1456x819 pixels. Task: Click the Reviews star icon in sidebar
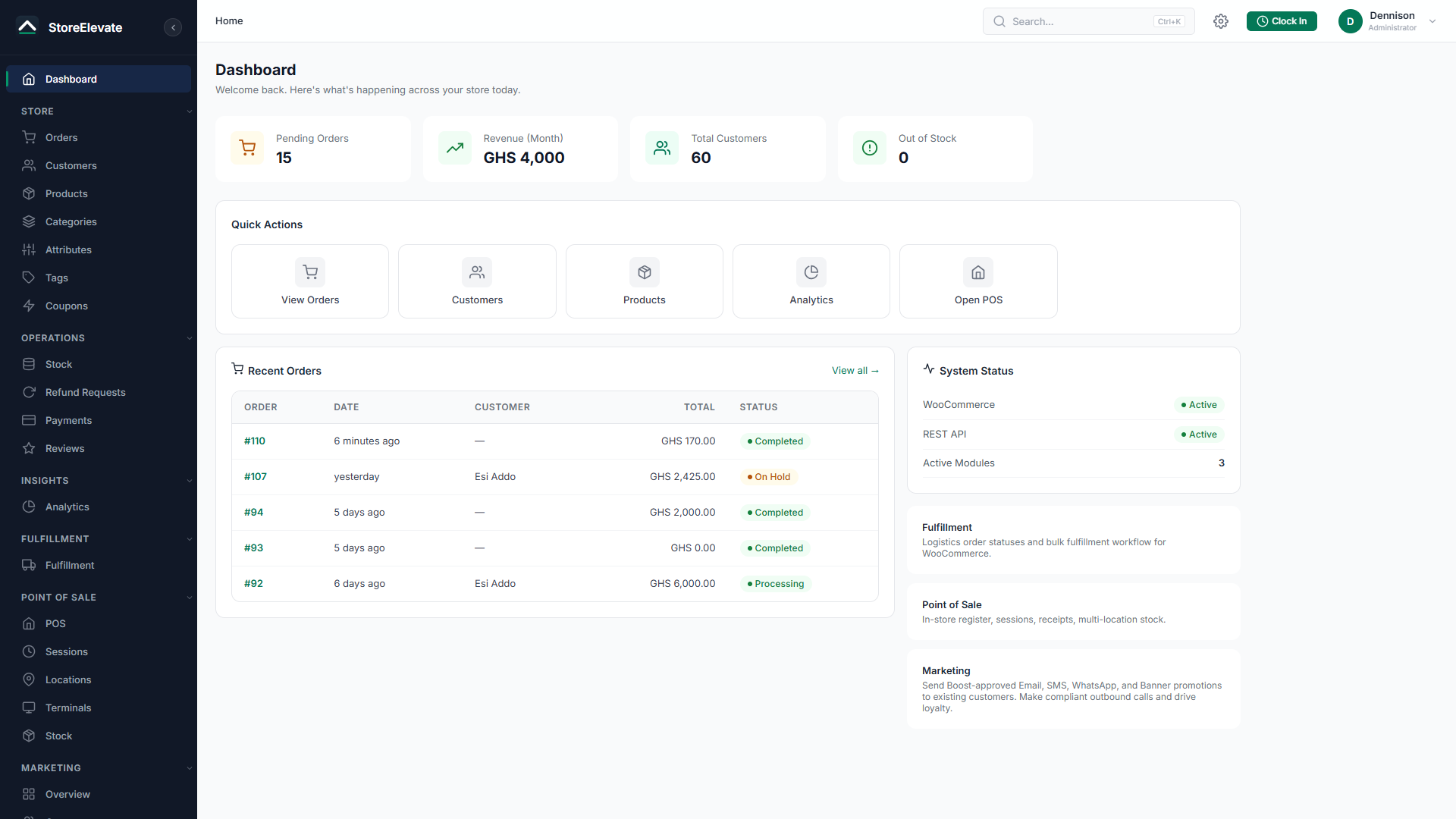[x=29, y=448]
